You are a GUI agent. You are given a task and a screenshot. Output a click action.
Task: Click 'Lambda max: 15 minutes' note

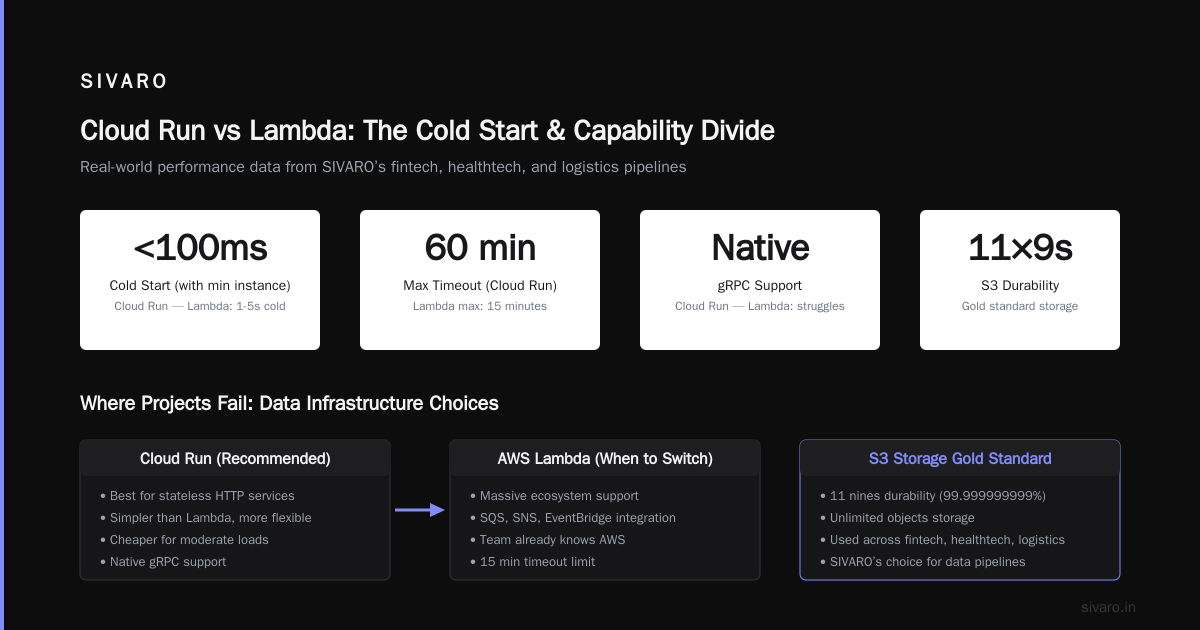480,306
